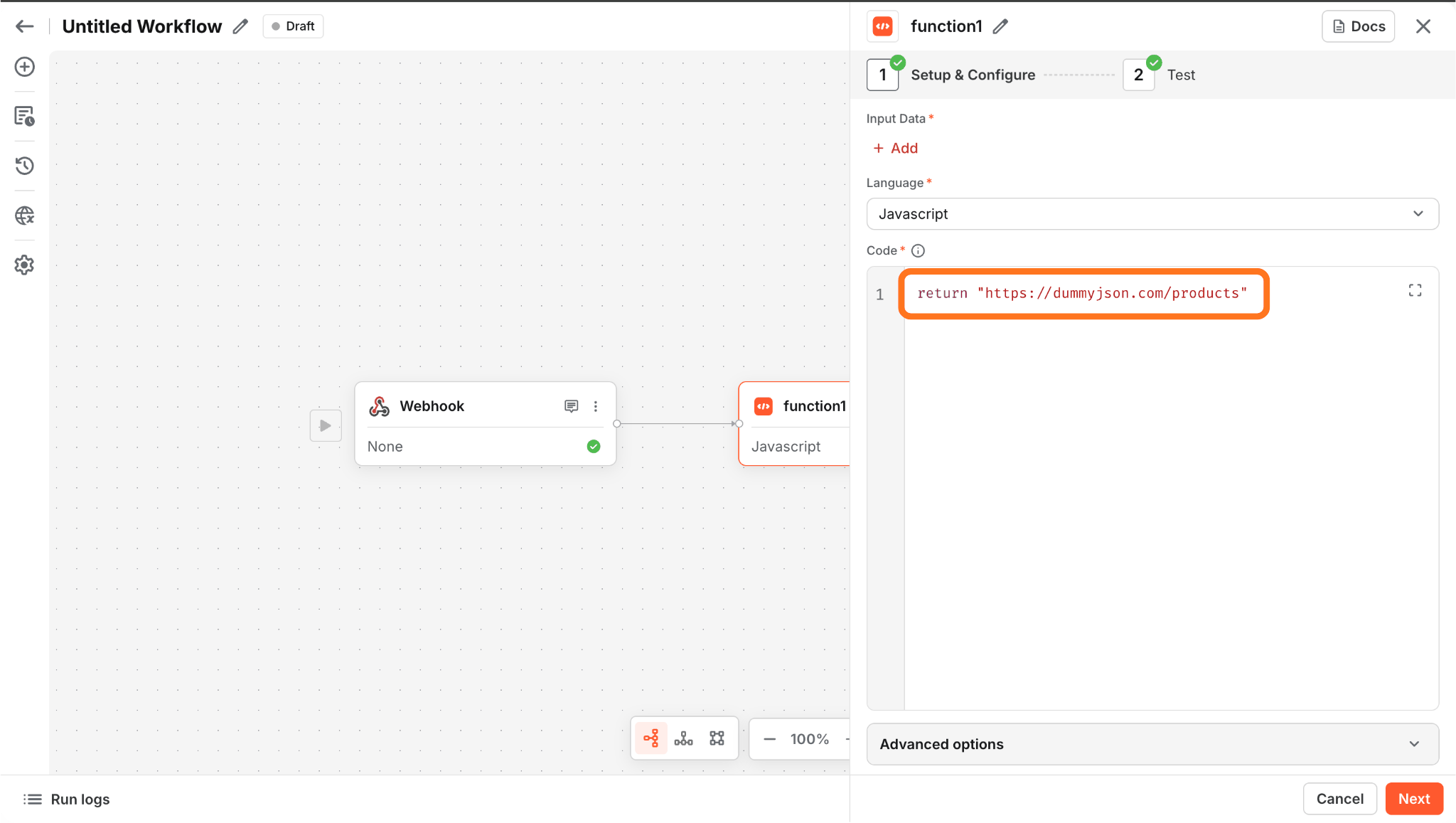Image resolution: width=1456 pixels, height=823 pixels.
Task: Expand code editor to fullscreen
Action: coord(1415,290)
